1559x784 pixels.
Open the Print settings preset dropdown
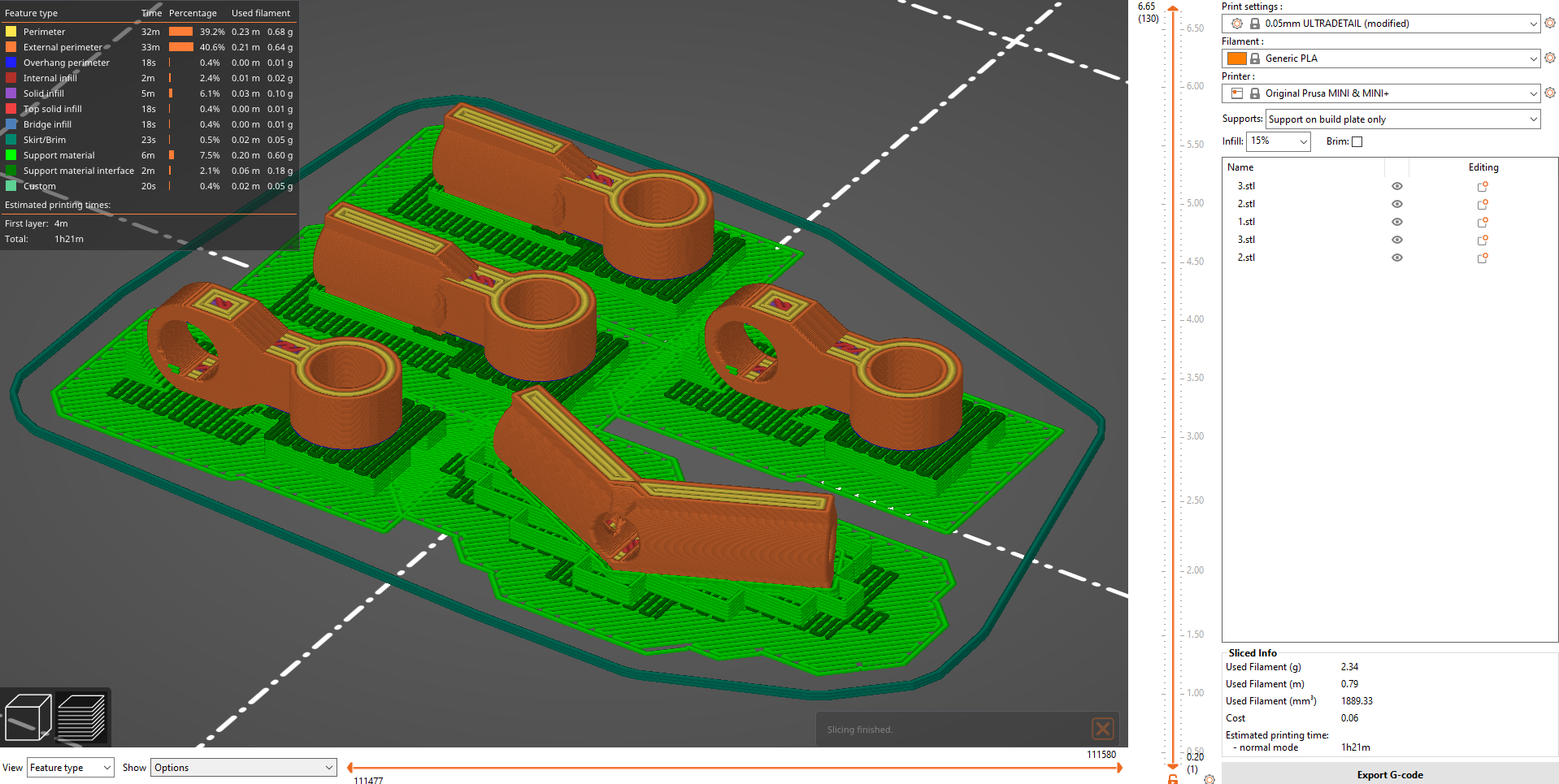tap(1381, 24)
